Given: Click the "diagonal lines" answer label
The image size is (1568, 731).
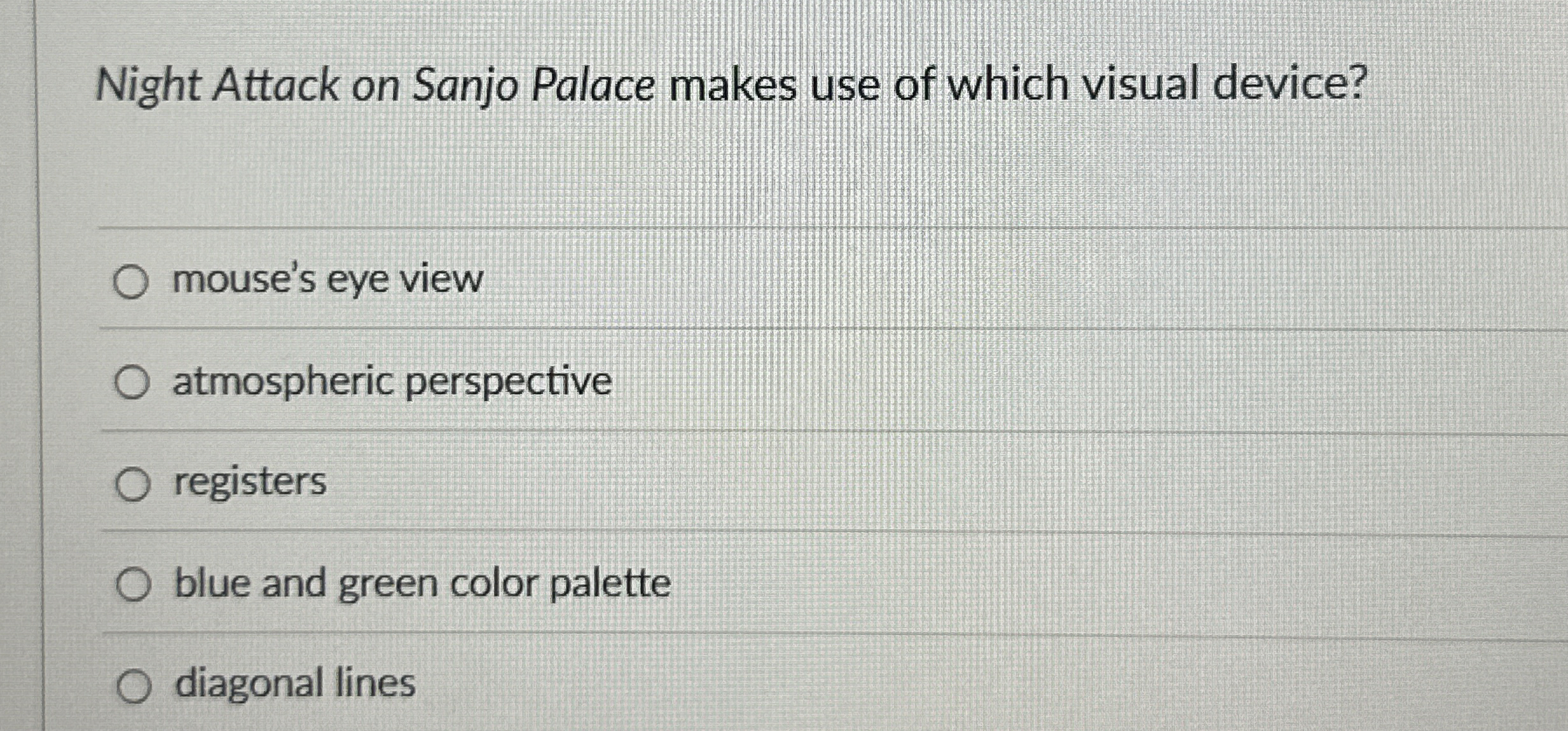Looking at the screenshot, I should click(x=295, y=684).
